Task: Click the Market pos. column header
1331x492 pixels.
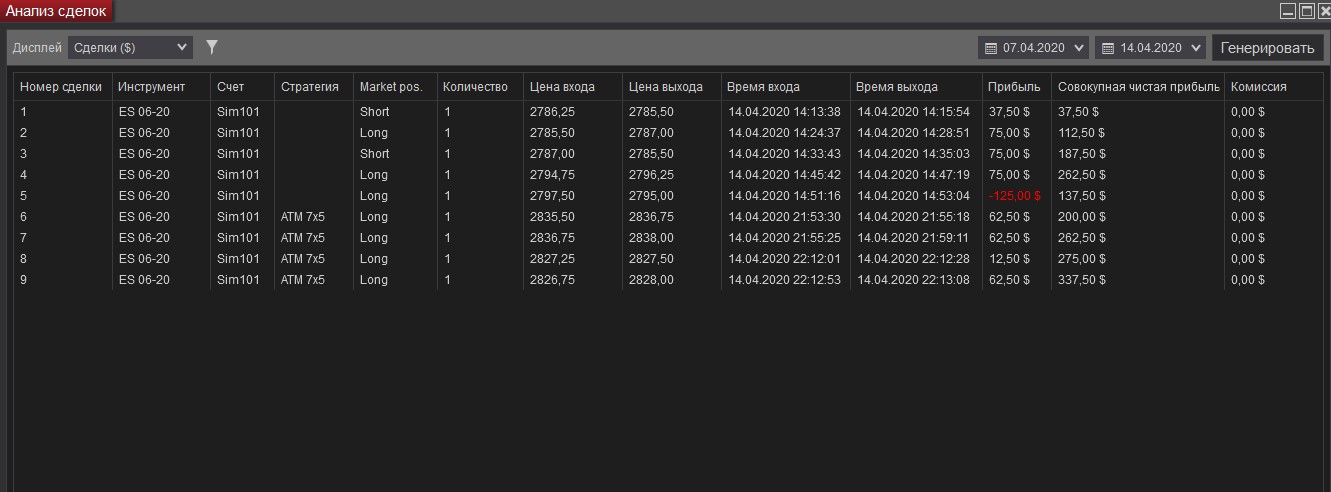Action: pos(391,87)
